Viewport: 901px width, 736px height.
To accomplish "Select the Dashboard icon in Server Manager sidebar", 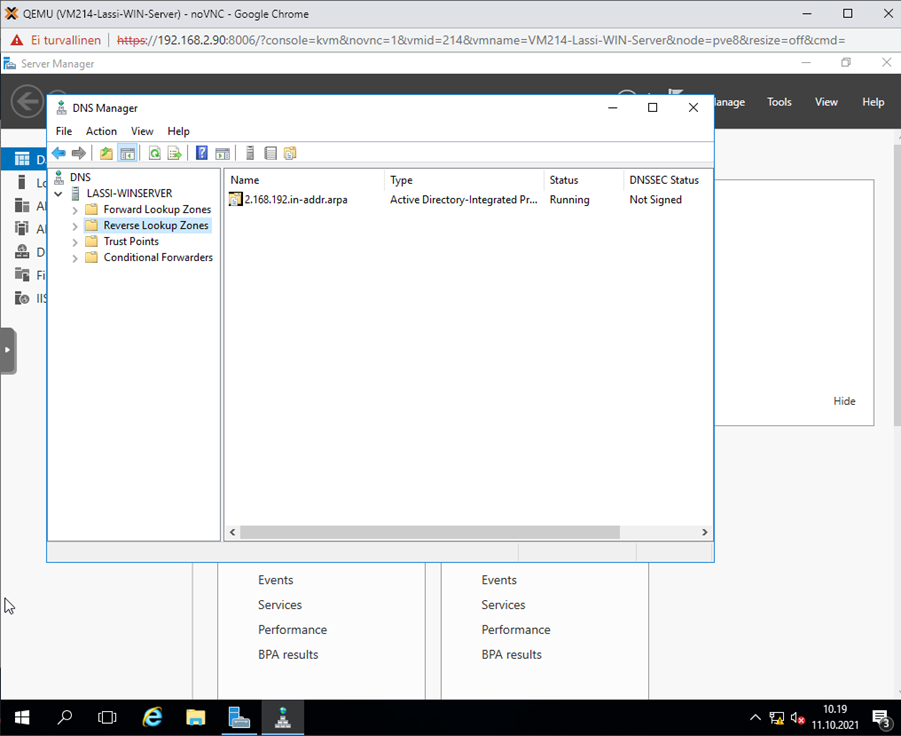I will tap(22, 159).
